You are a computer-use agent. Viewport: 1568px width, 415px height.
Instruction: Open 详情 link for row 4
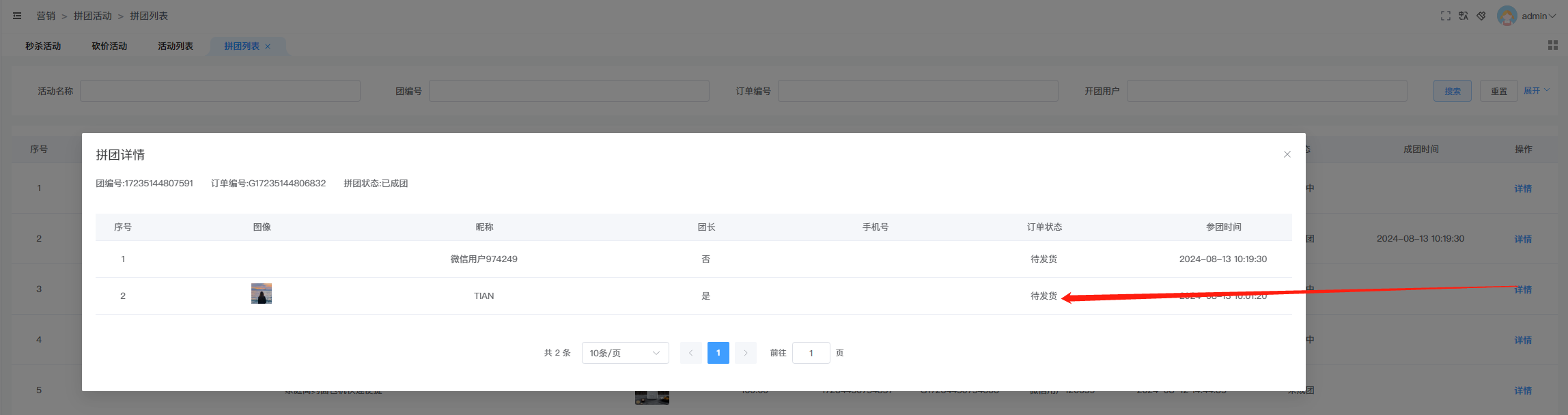click(x=1523, y=340)
